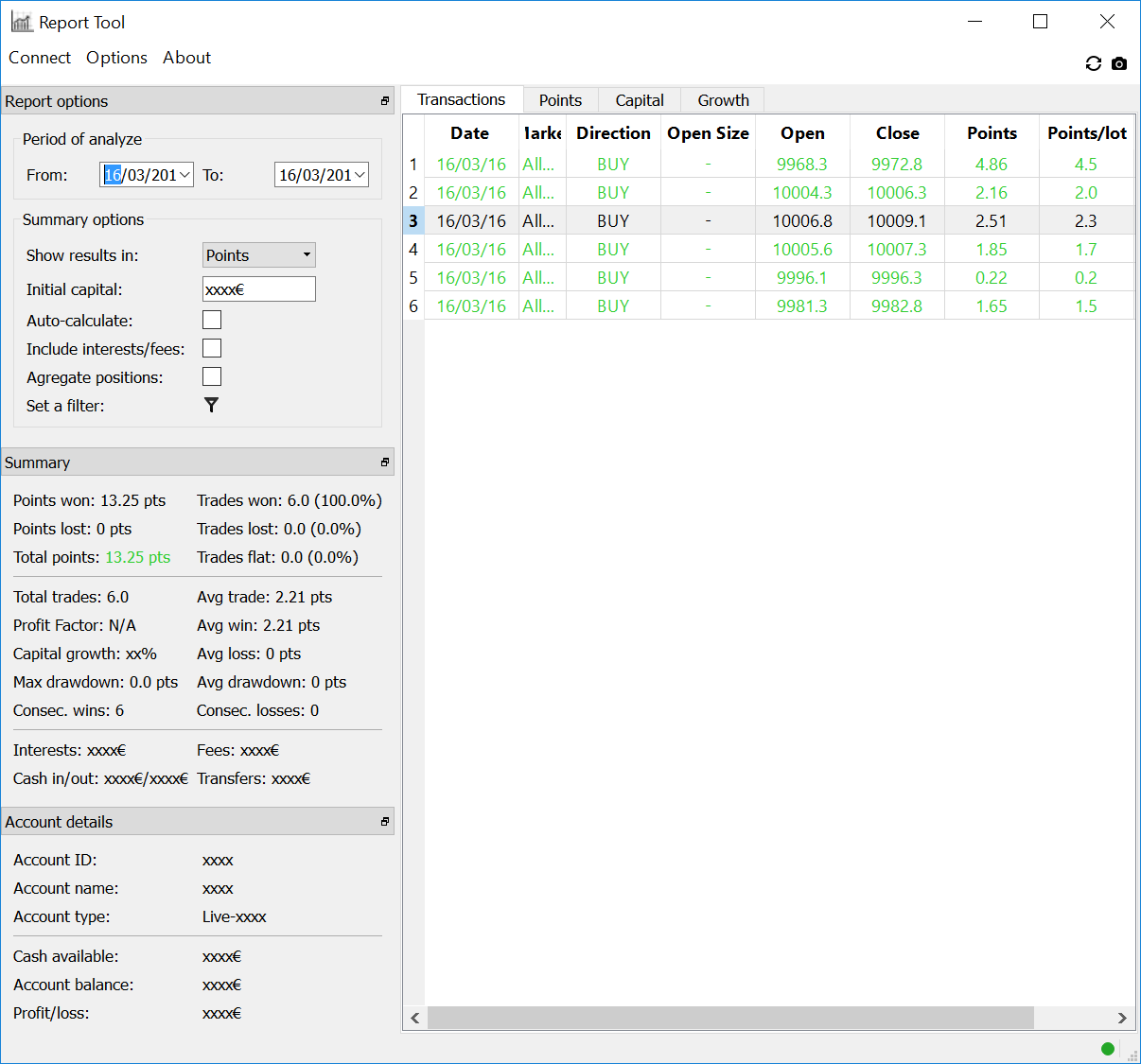
Task: Click the green connection status indicator
Action: (x=1107, y=1048)
